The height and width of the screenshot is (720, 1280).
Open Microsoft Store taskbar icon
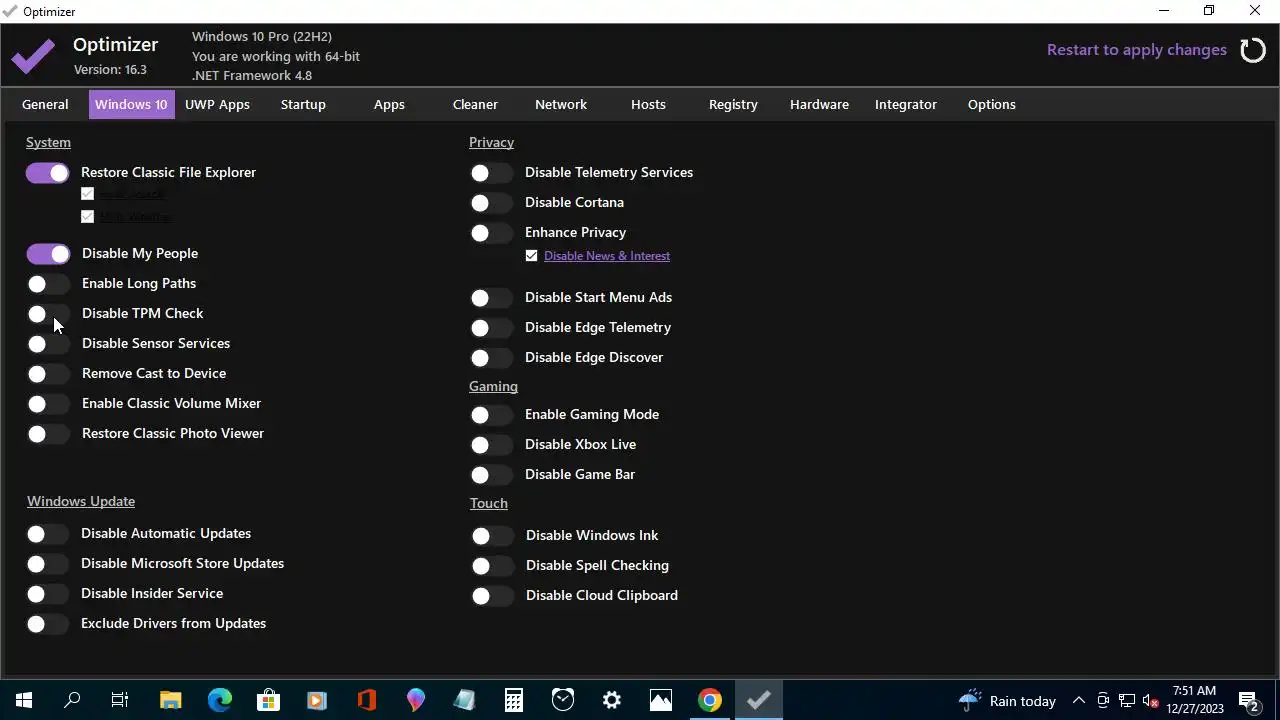point(269,700)
